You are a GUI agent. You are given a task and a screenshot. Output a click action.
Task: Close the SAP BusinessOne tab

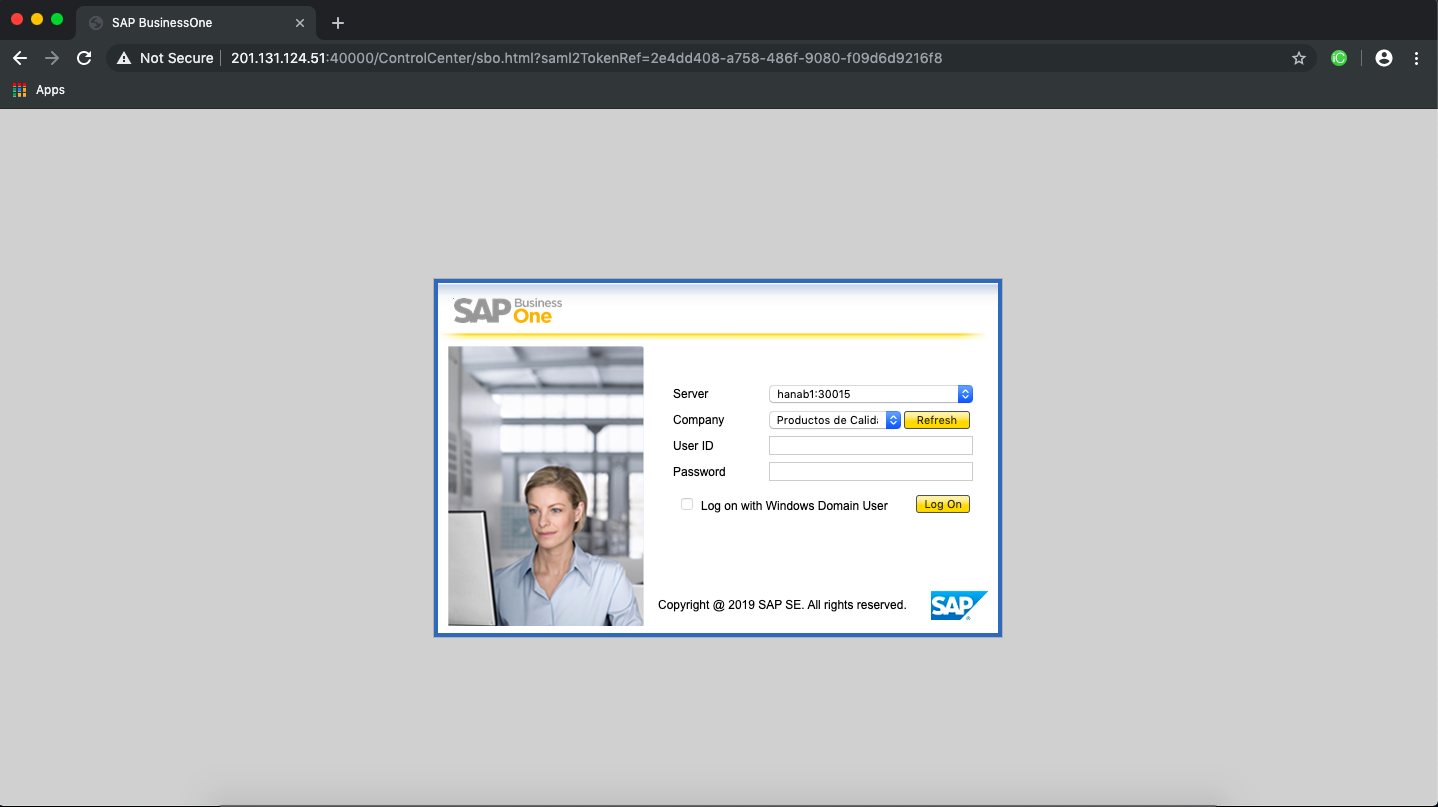point(300,23)
